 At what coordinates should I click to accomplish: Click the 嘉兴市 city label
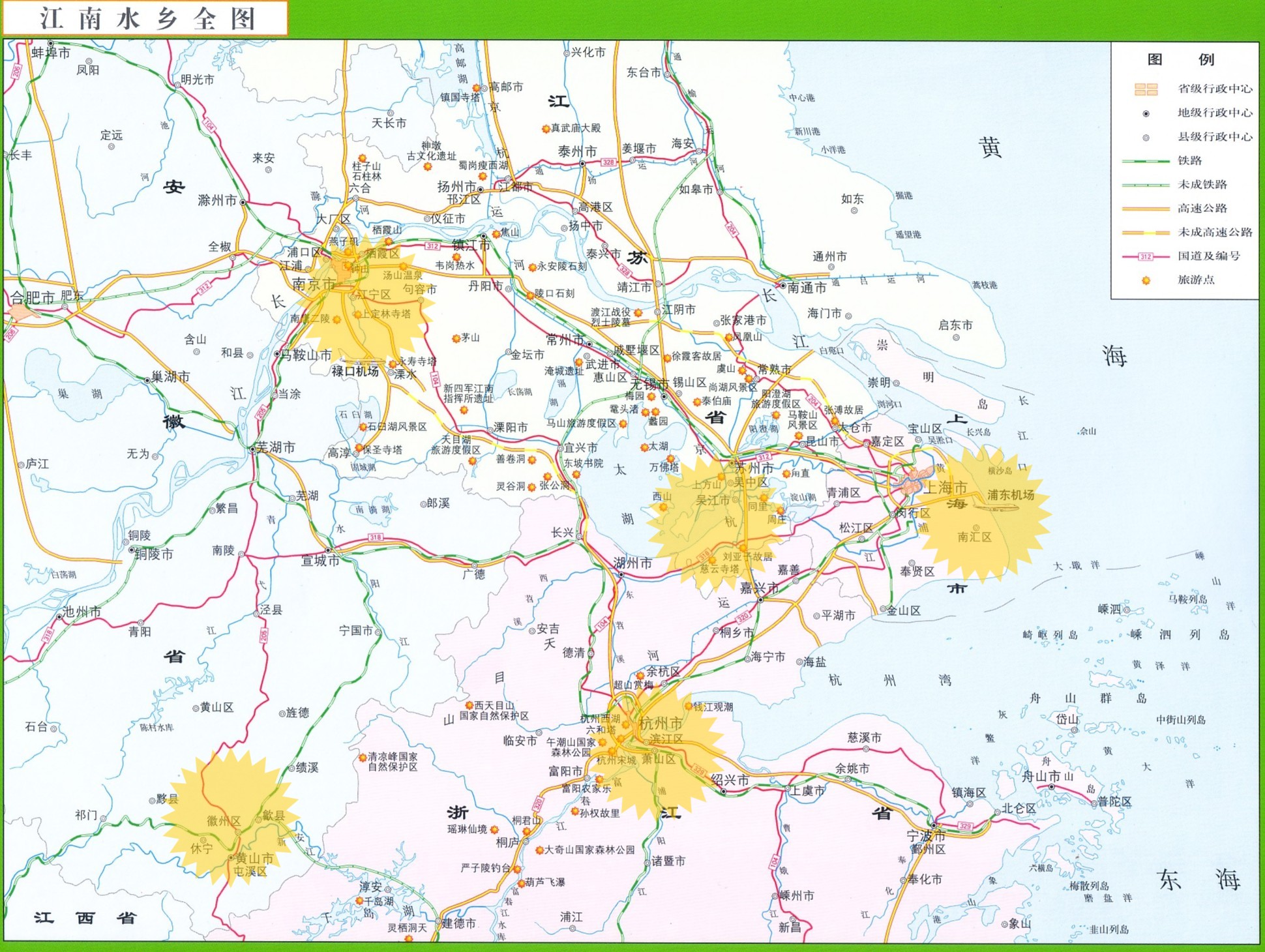(759, 588)
